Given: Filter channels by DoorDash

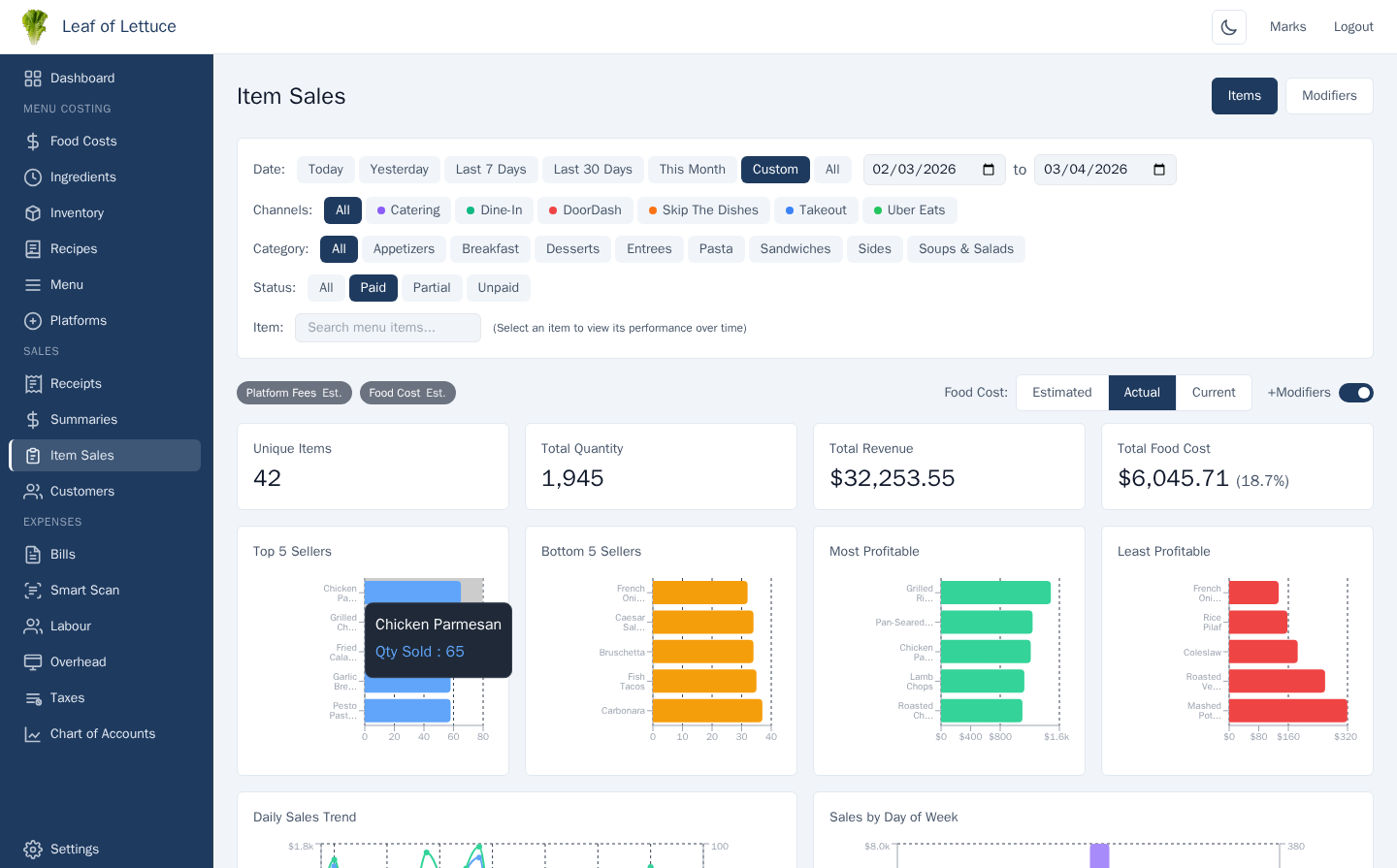Looking at the screenshot, I should (x=585, y=210).
